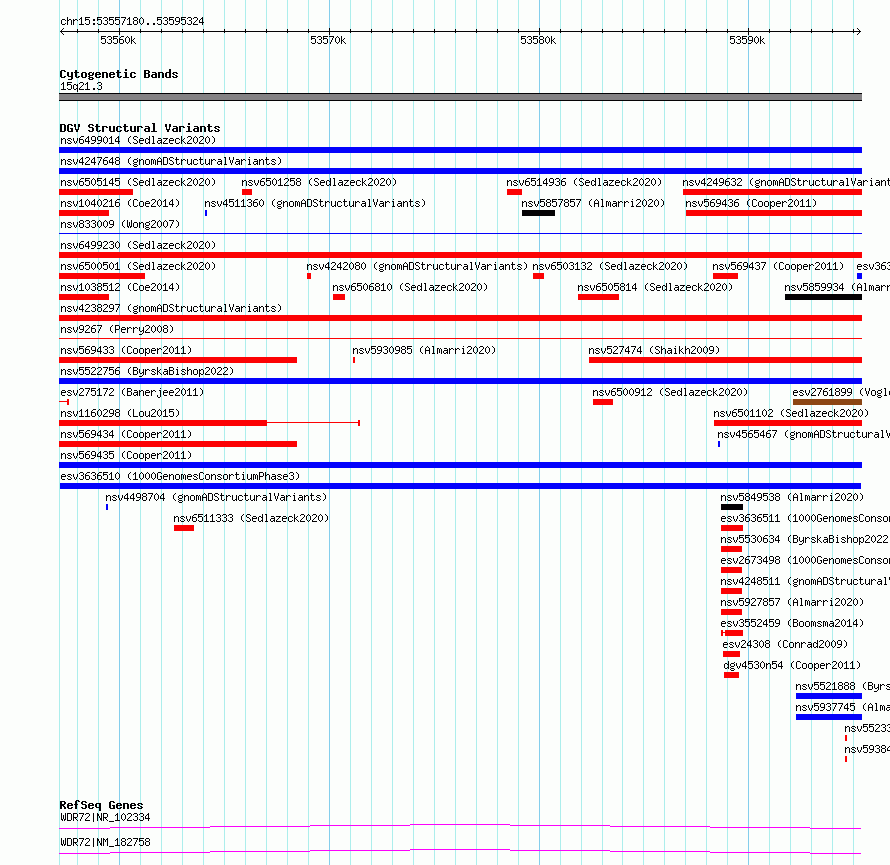This screenshot has height=865, width=890.
Task: Click nsv6511333 (Sedlazeck2020) label
Action: tap(251, 518)
